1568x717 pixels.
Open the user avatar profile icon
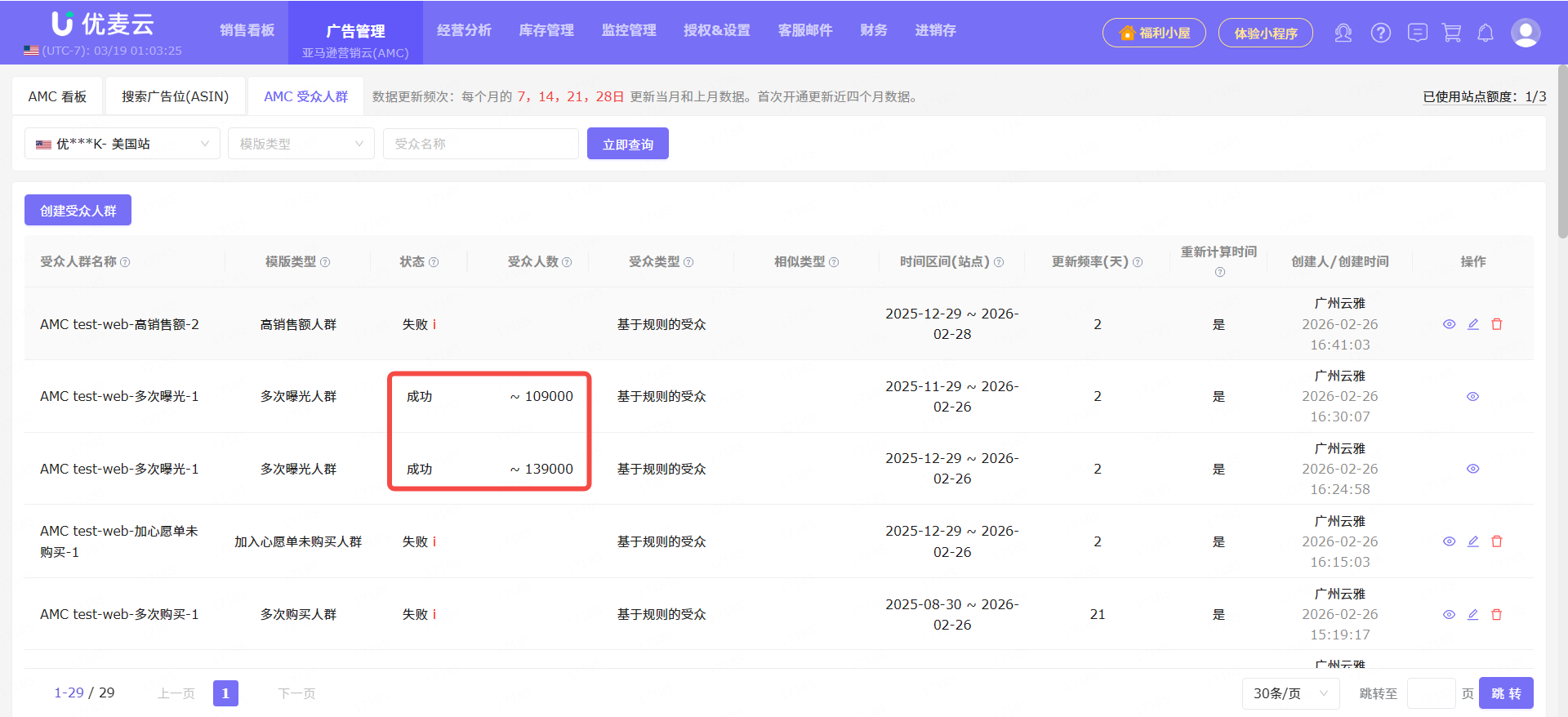[1526, 33]
